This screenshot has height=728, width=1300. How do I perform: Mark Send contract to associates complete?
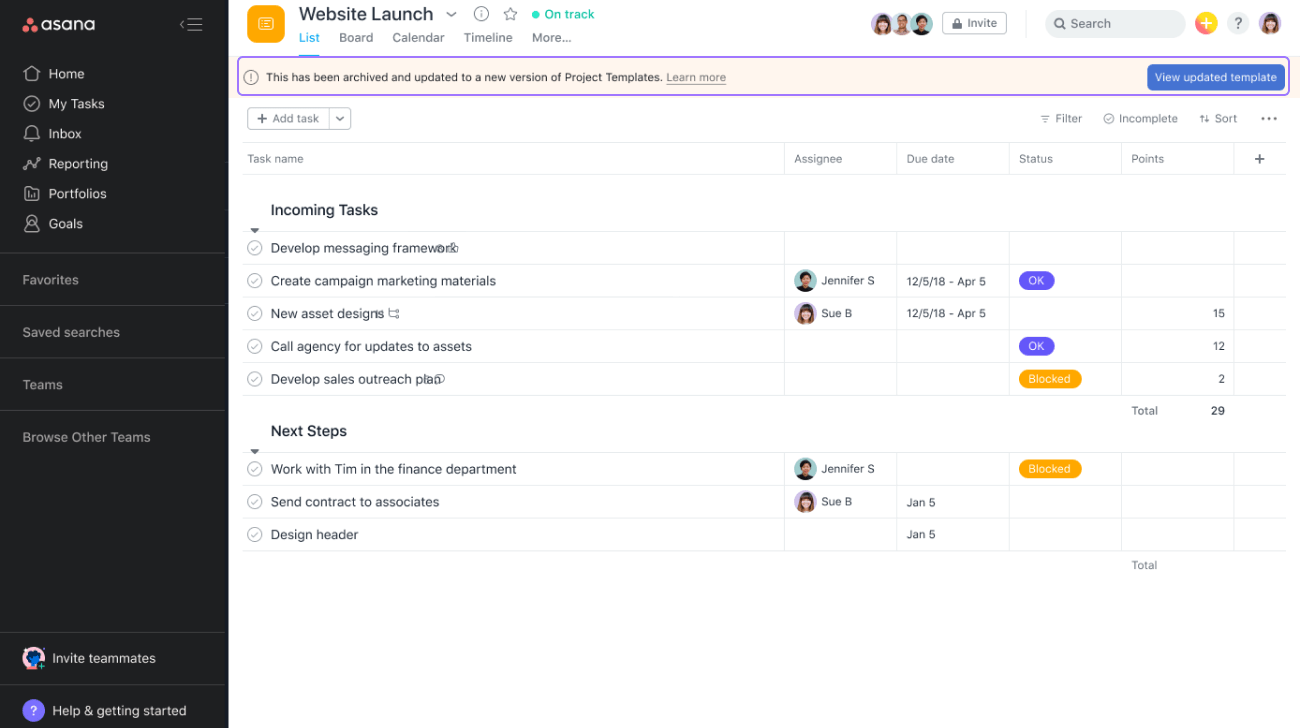[x=255, y=502]
